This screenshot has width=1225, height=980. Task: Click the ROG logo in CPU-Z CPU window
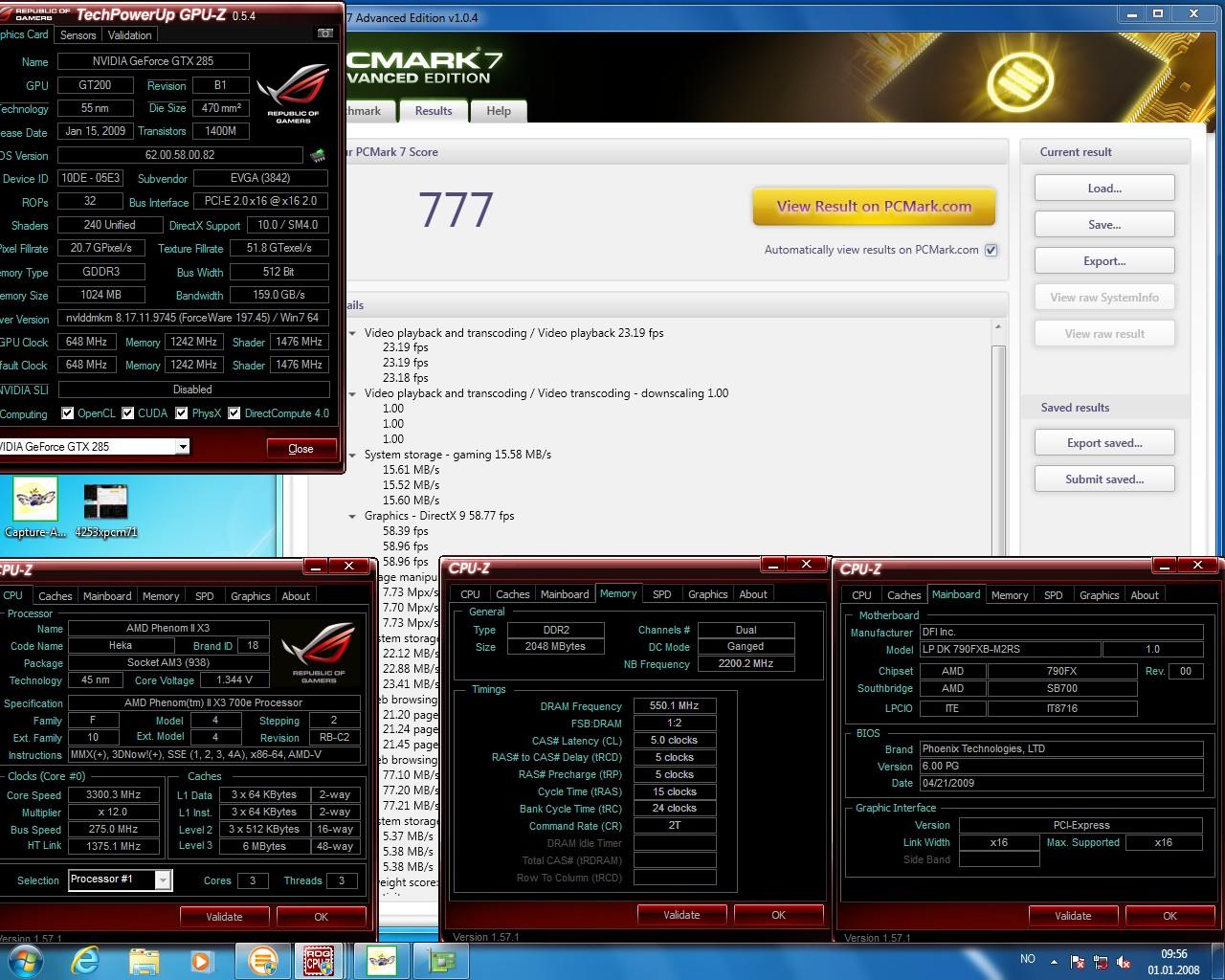(x=319, y=653)
